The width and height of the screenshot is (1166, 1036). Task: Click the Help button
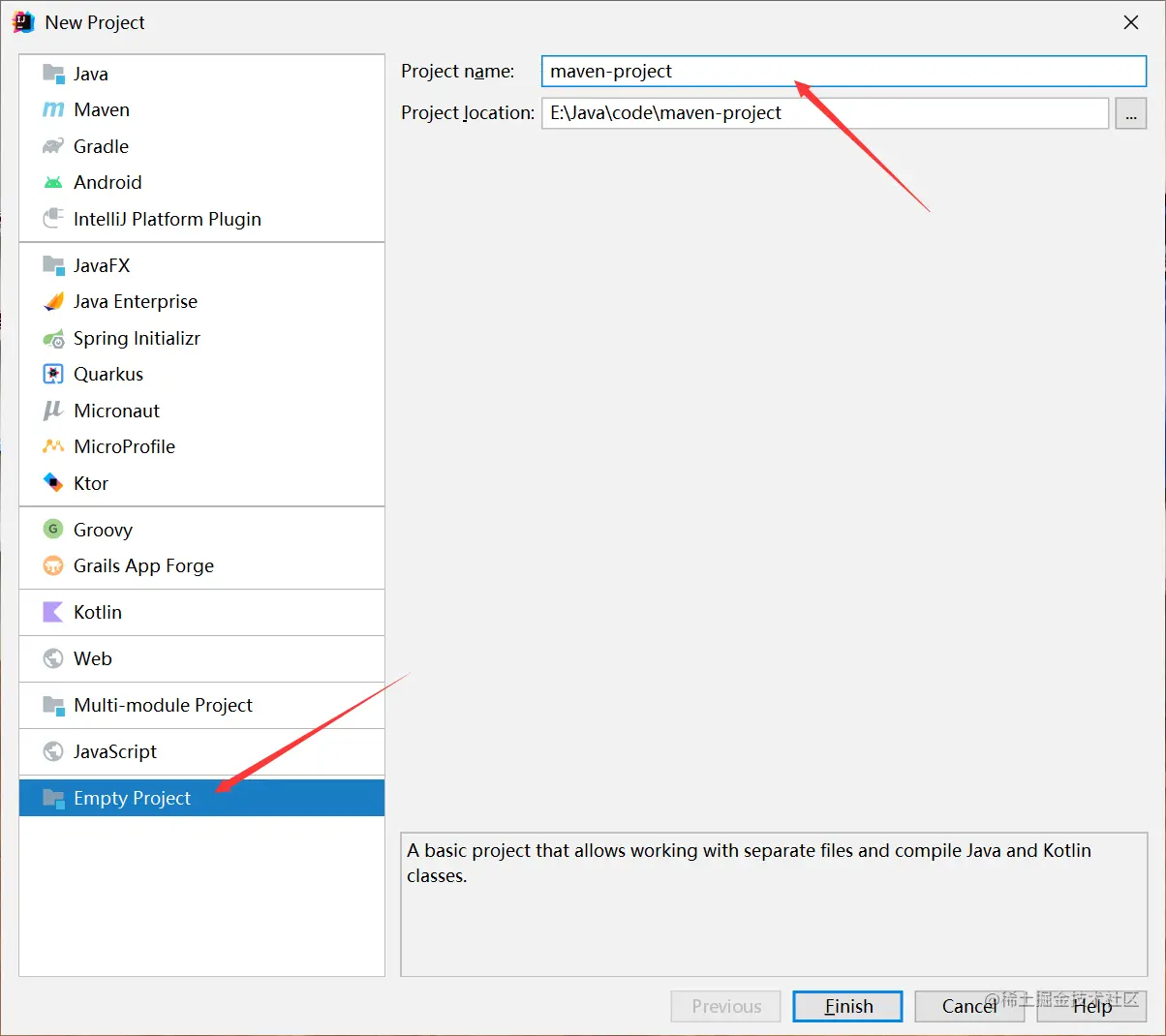(x=1091, y=1006)
